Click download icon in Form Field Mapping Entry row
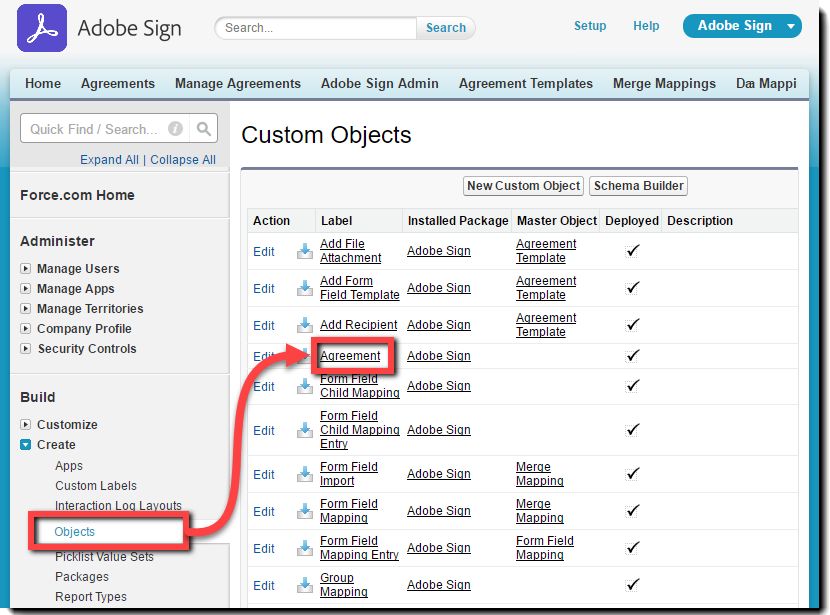830x615 pixels. click(304, 548)
